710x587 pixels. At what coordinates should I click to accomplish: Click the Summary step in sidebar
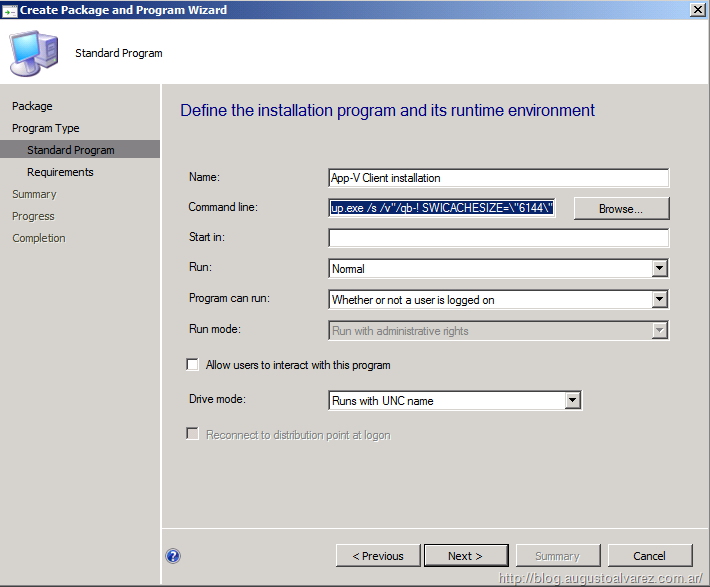click(x=34, y=194)
